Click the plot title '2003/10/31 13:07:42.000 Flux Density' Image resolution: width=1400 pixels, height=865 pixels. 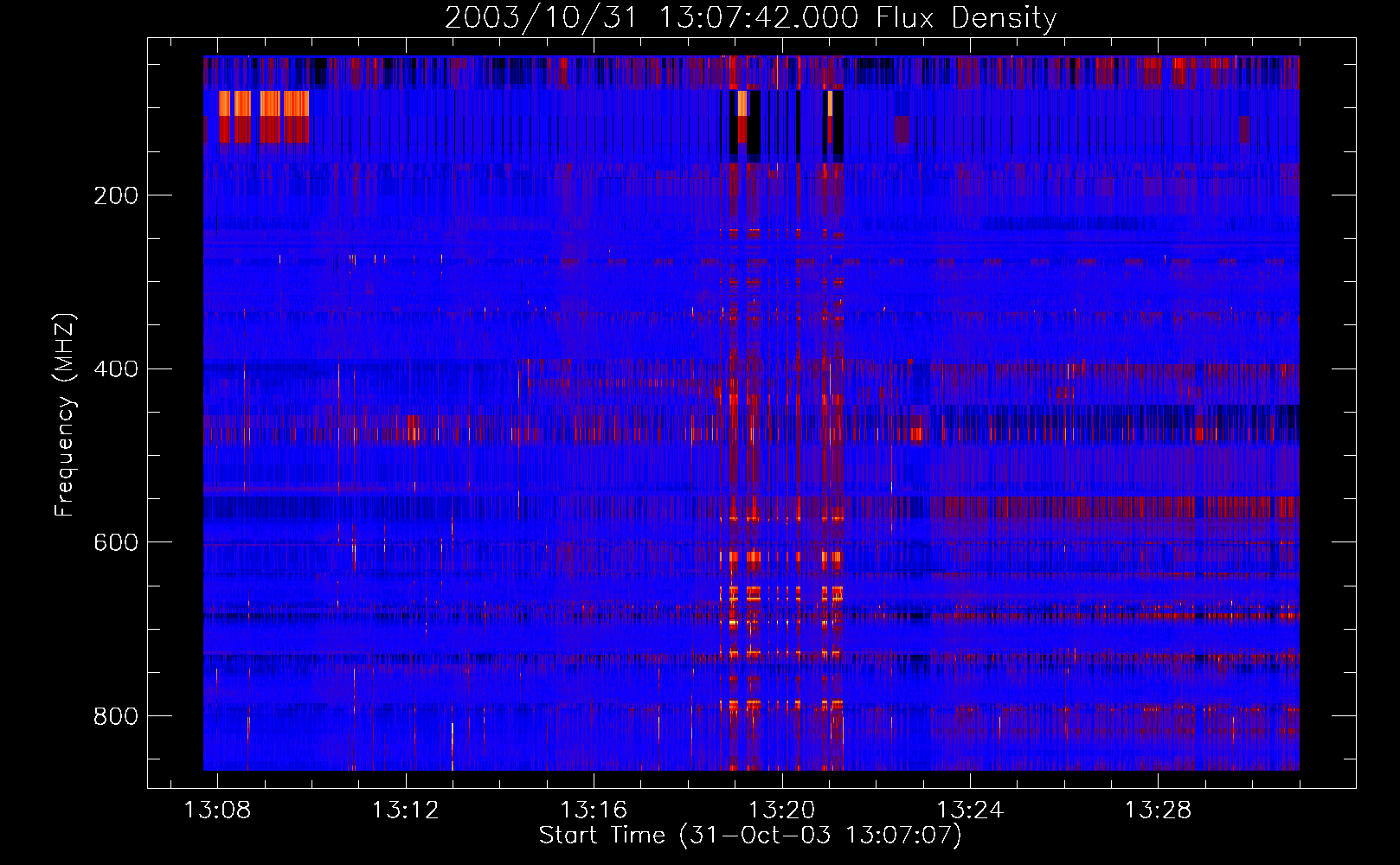click(750, 18)
